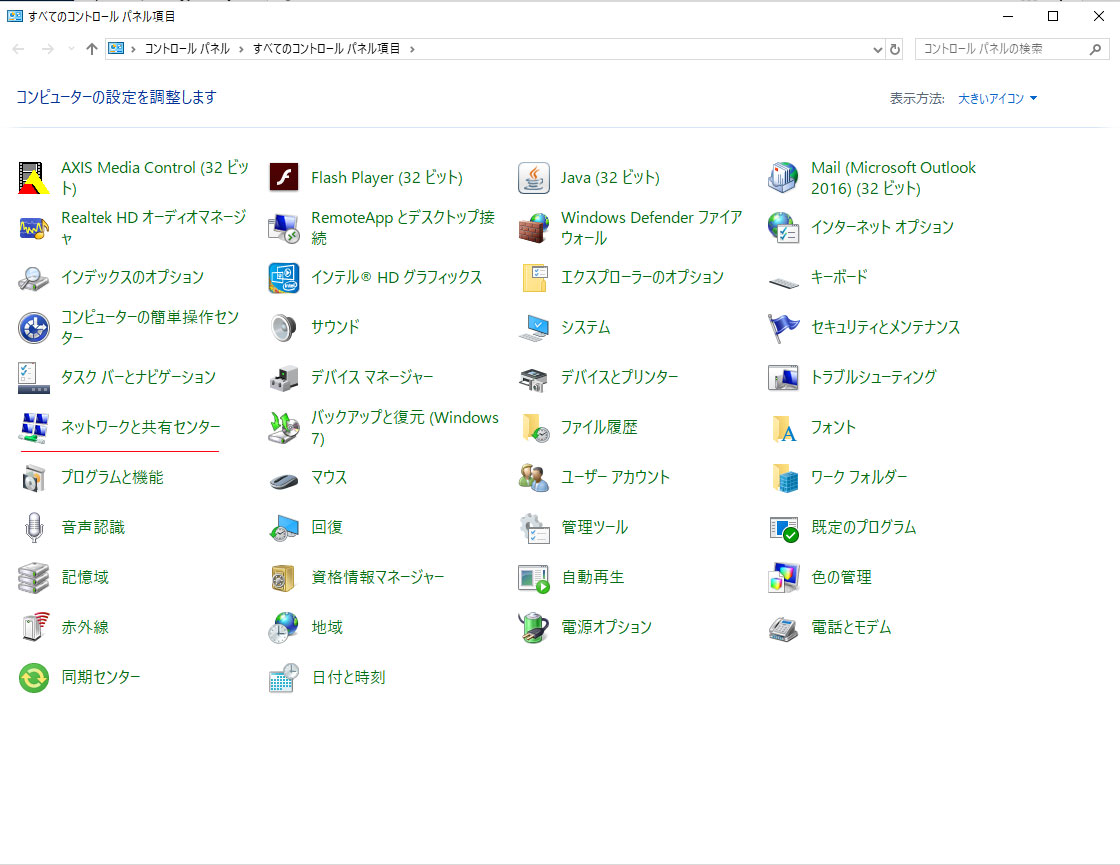Expand chevron after すべてのコントロール パネル項目 breadcrumb
Screen dimensions: 1120x865
[412, 49]
